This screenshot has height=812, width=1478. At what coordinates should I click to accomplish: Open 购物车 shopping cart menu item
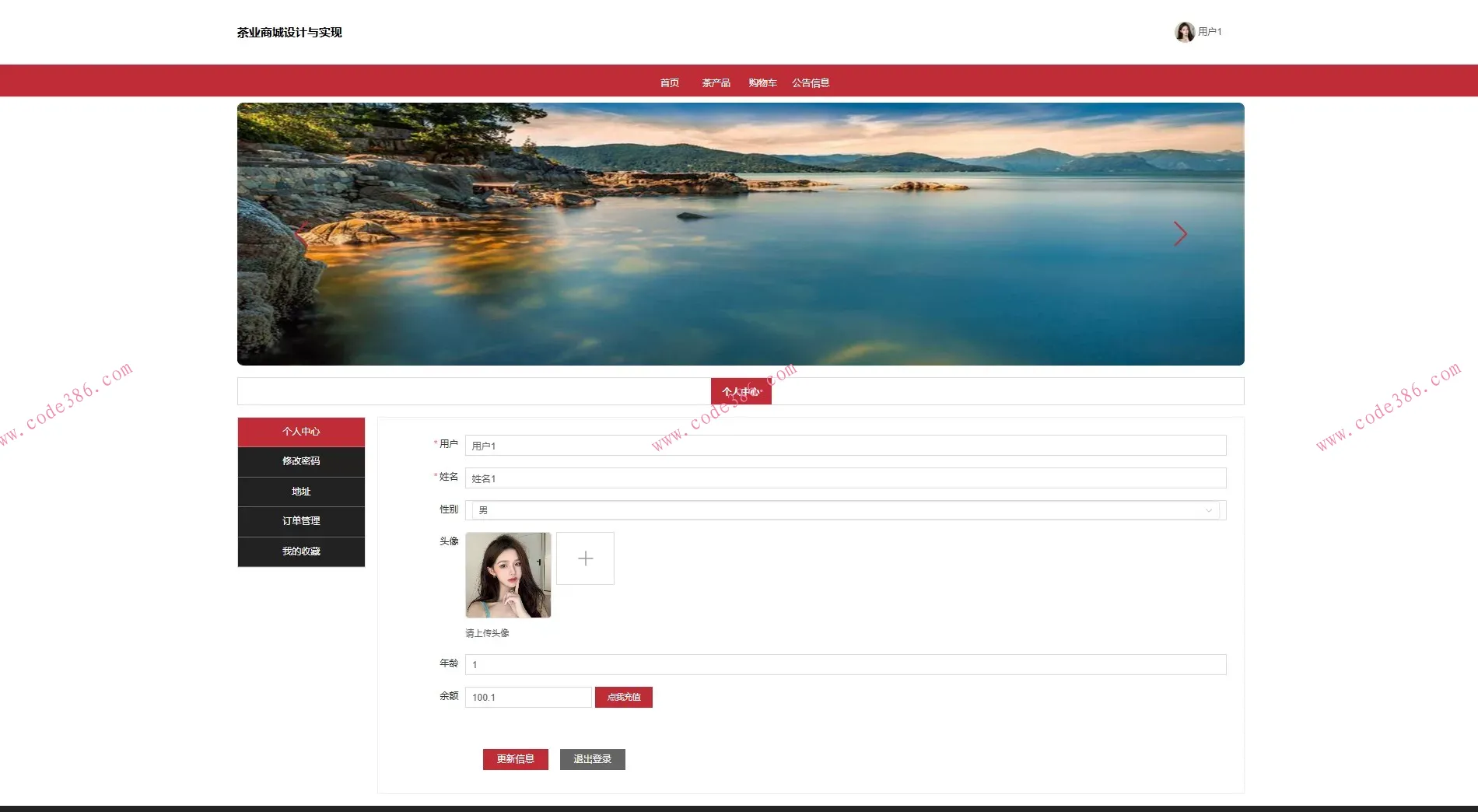pyautogui.click(x=762, y=82)
